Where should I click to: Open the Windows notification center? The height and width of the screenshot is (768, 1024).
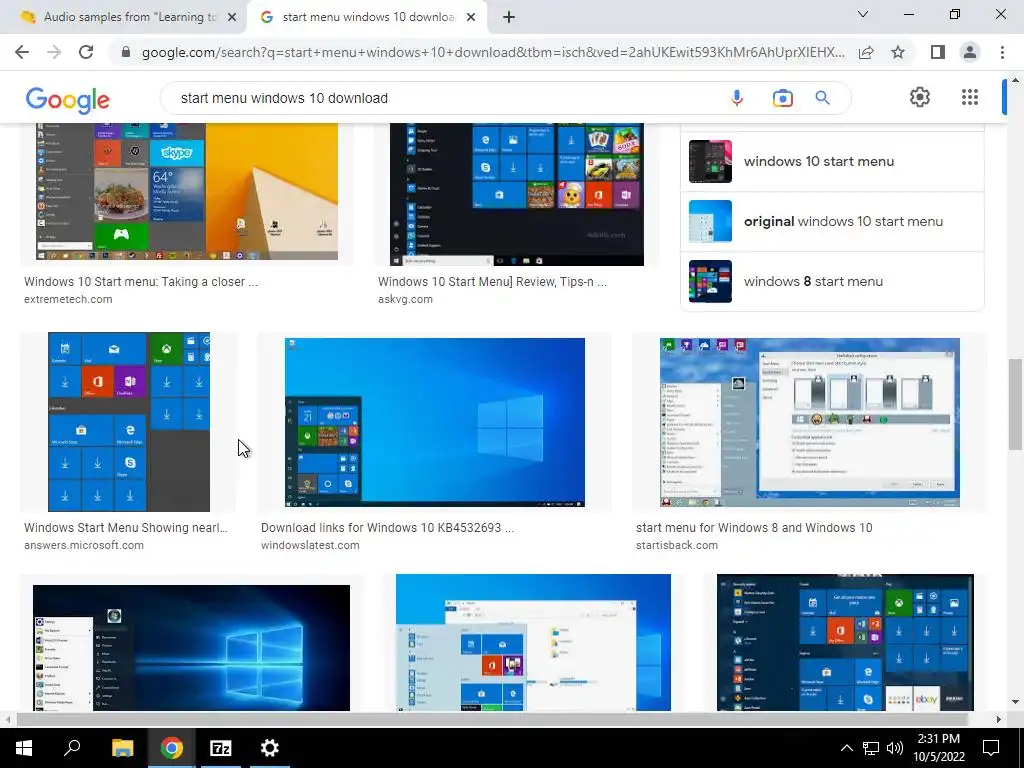click(991, 748)
